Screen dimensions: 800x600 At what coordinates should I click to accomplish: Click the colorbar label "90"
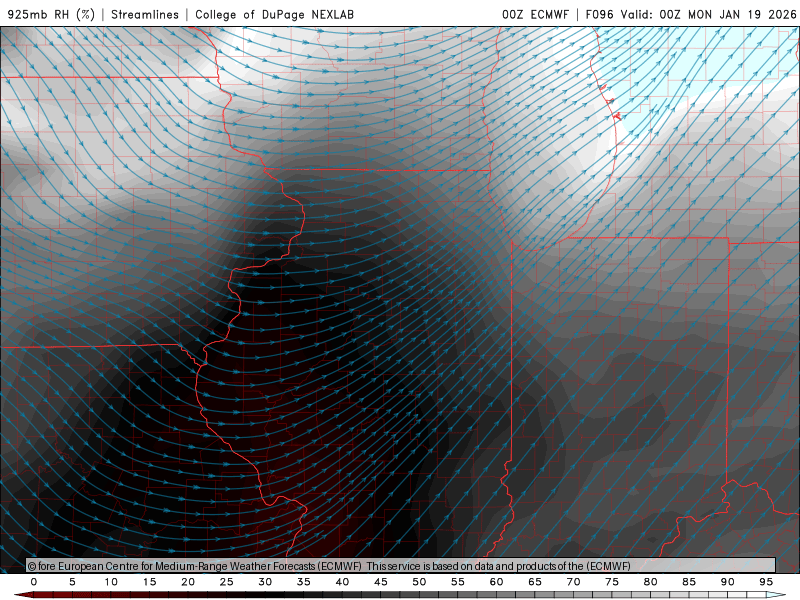(x=728, y=582)
